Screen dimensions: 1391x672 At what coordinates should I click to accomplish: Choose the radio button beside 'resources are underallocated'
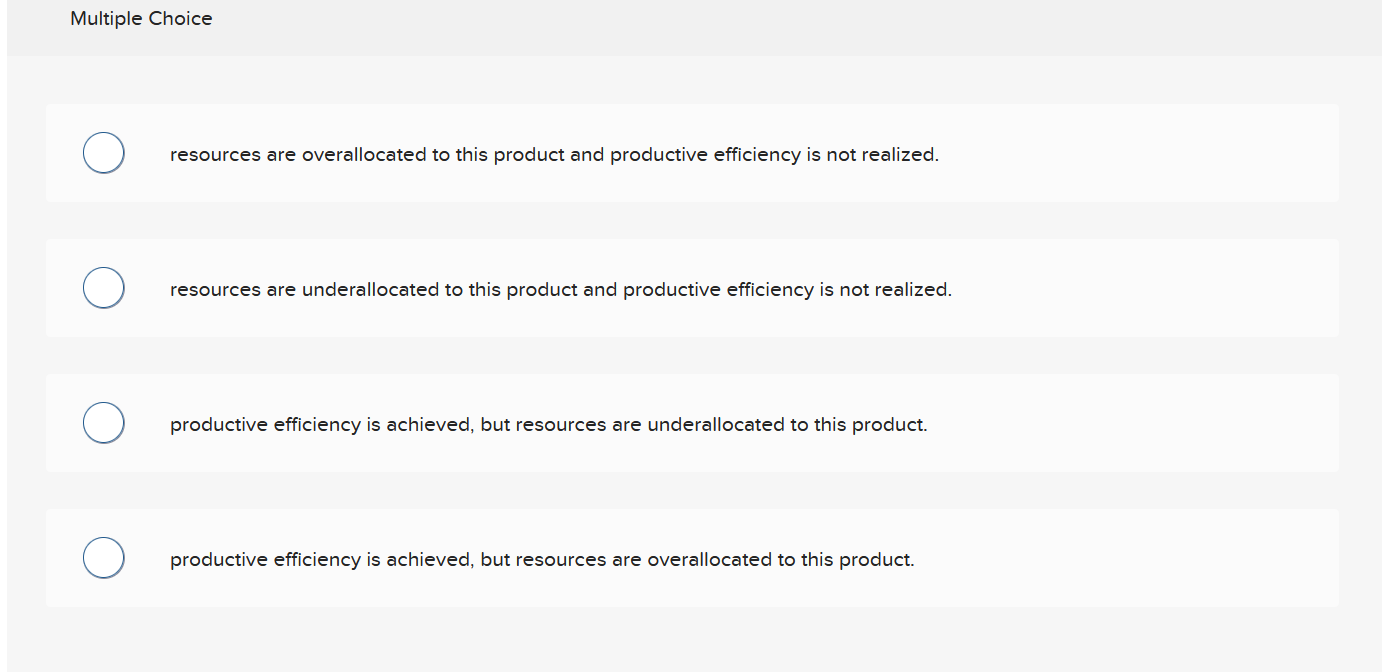103,287
